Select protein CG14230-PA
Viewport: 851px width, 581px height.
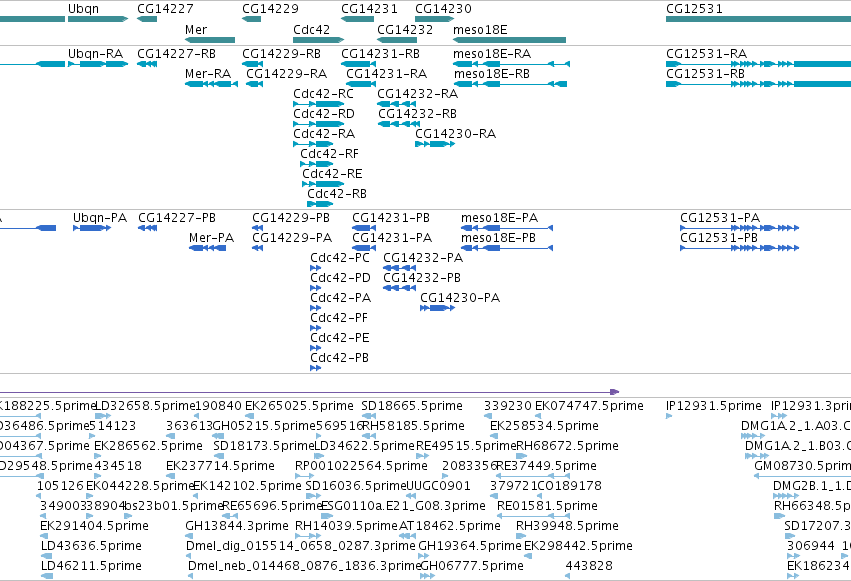point(437,308)
